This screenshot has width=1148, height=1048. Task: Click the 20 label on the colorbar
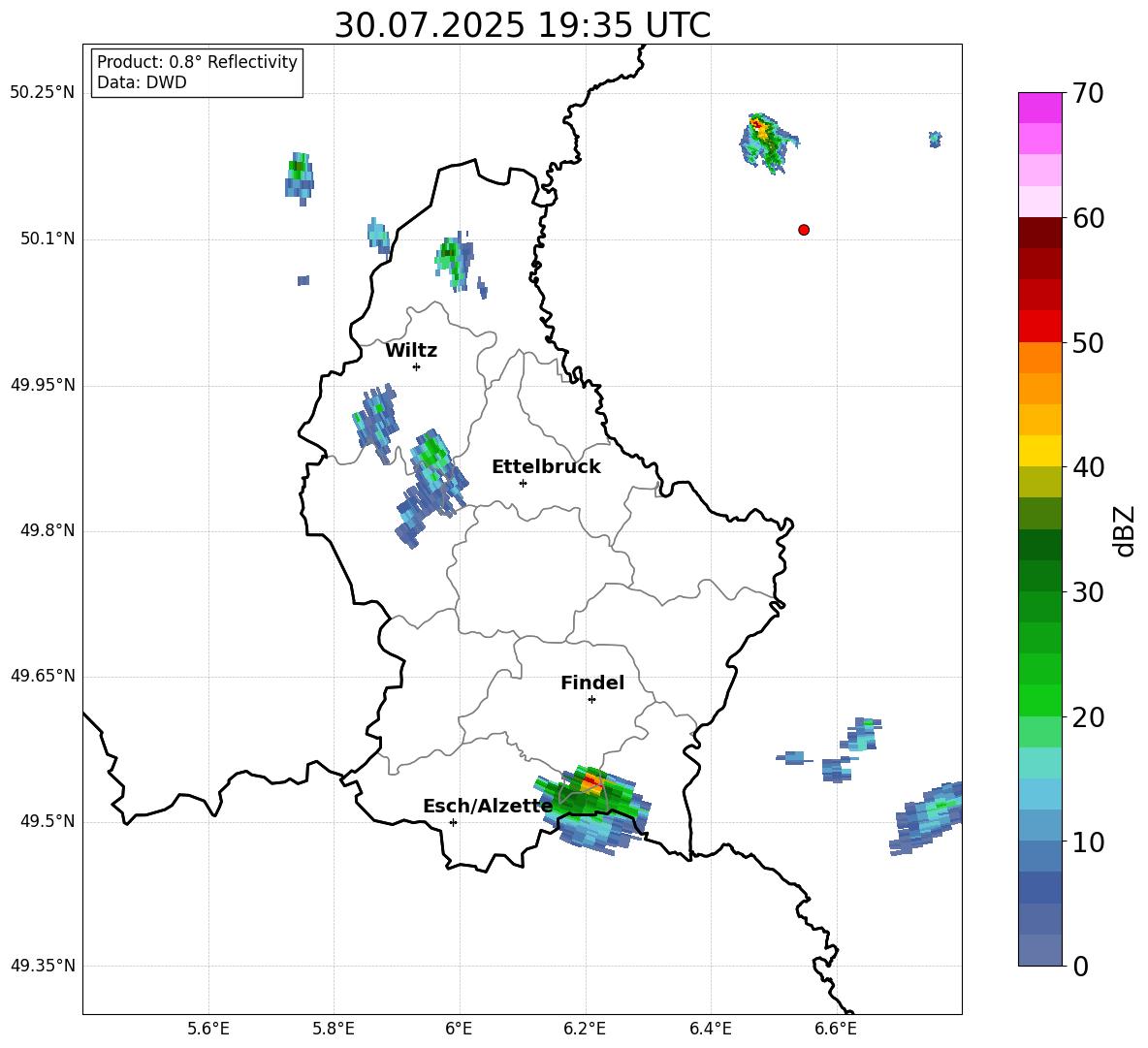(x=1088, y=717)
